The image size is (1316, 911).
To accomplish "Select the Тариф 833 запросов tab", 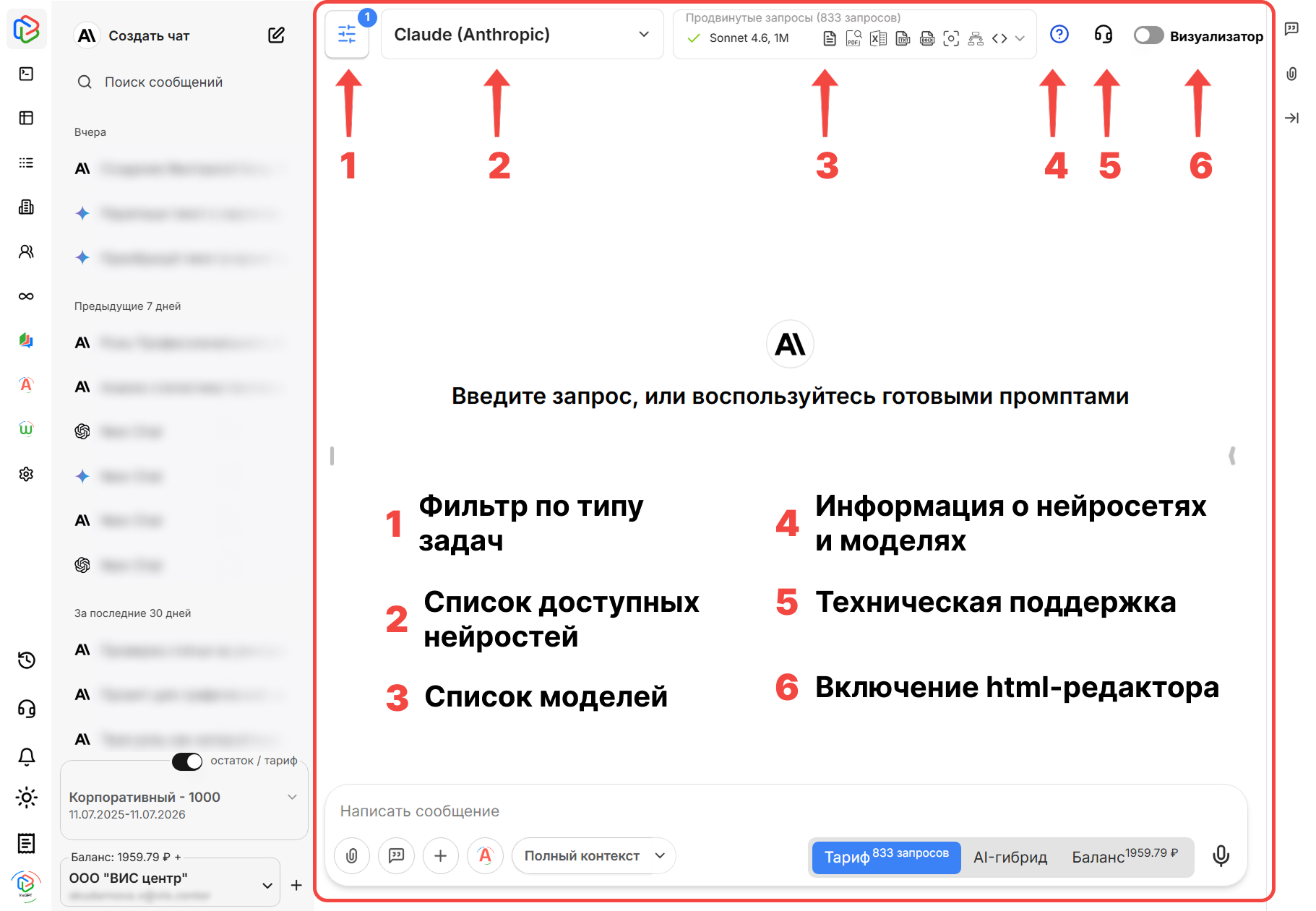I will click(885, 858).
